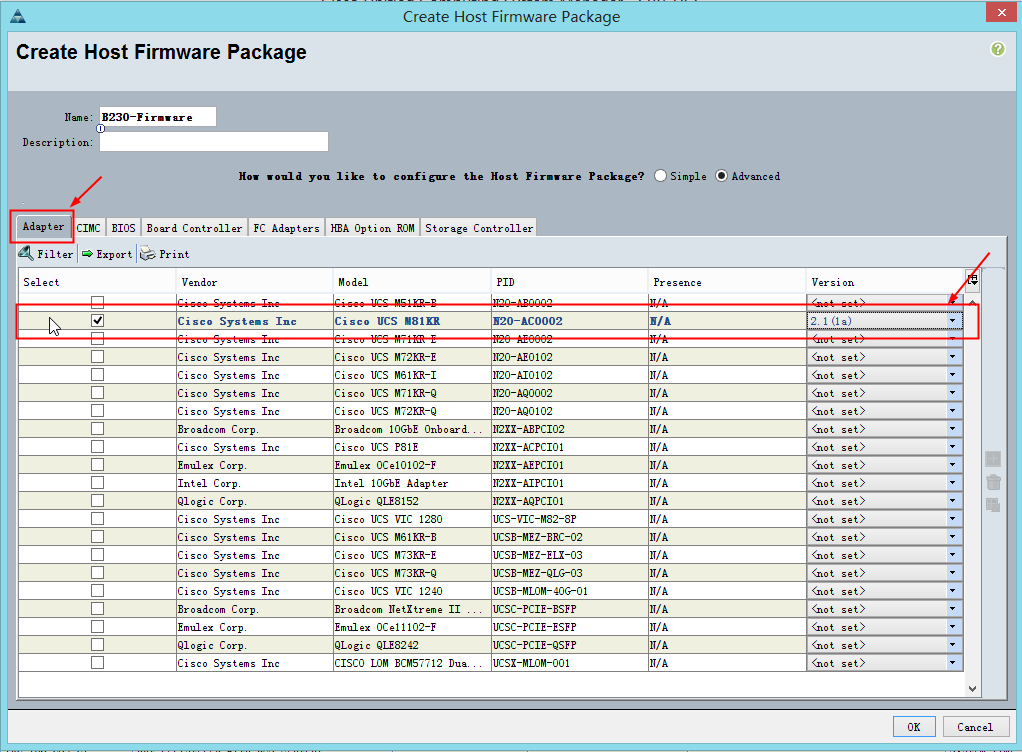Check the Cisco UCS VIC 1240 checkbox

click(x=97, y=590)
